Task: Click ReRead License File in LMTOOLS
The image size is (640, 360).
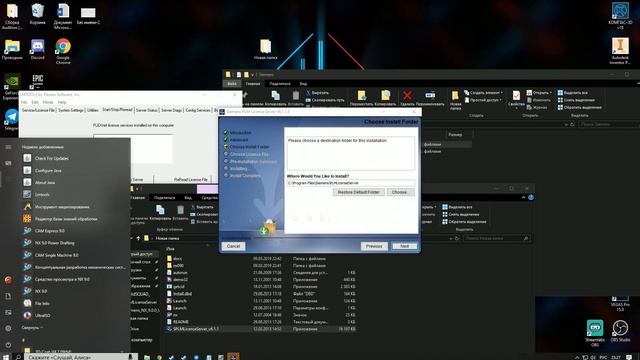Action: (191, 179)
